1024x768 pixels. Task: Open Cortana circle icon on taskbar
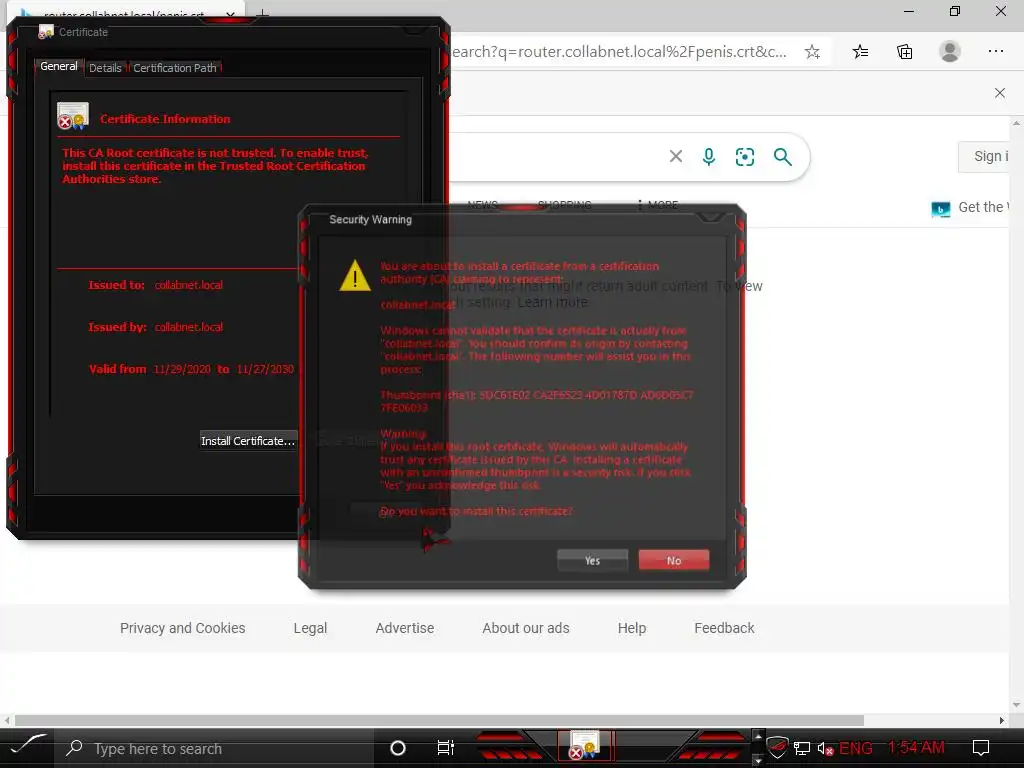pos(398,748)
